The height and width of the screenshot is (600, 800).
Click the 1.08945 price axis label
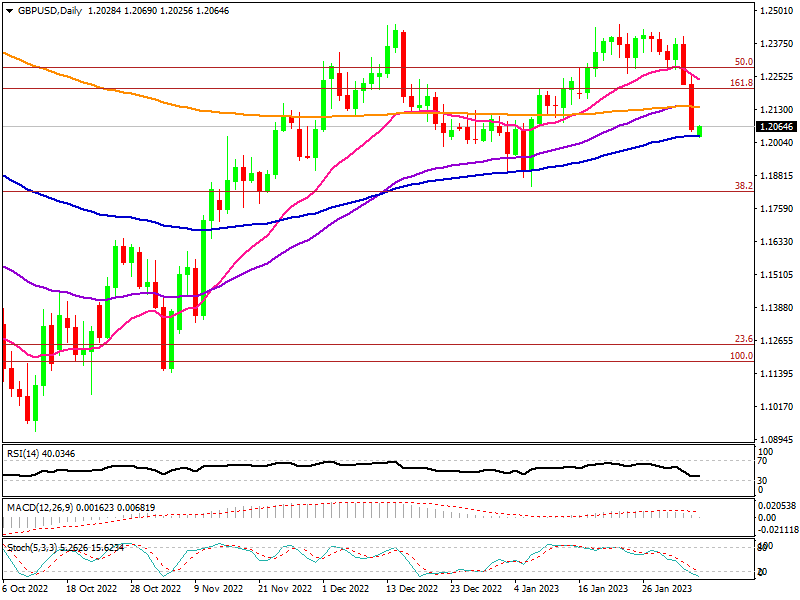[776, 440]
